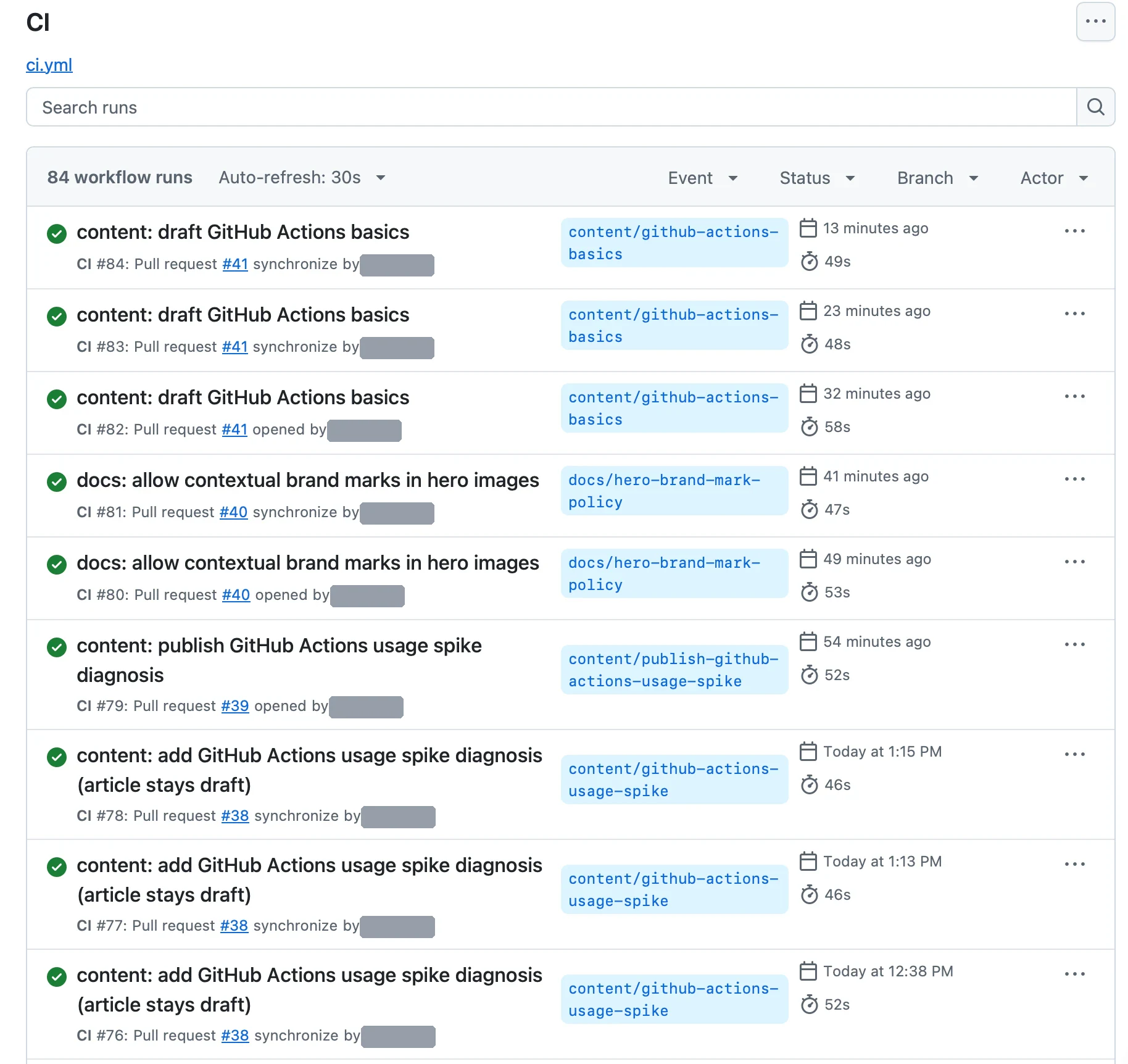Click 'Today at 1:15 PM' timestamp
Image resolution: width=1128 pixels, height=1064 pixels.
882,752
